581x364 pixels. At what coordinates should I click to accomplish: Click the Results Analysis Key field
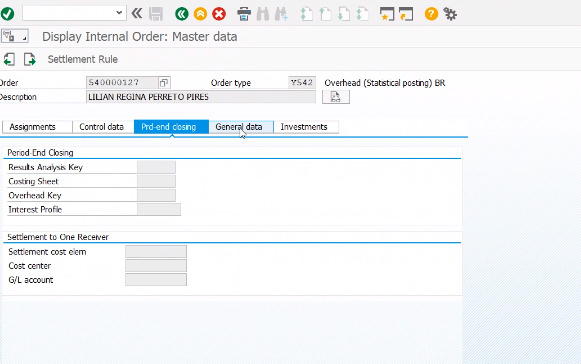point(156,167)
